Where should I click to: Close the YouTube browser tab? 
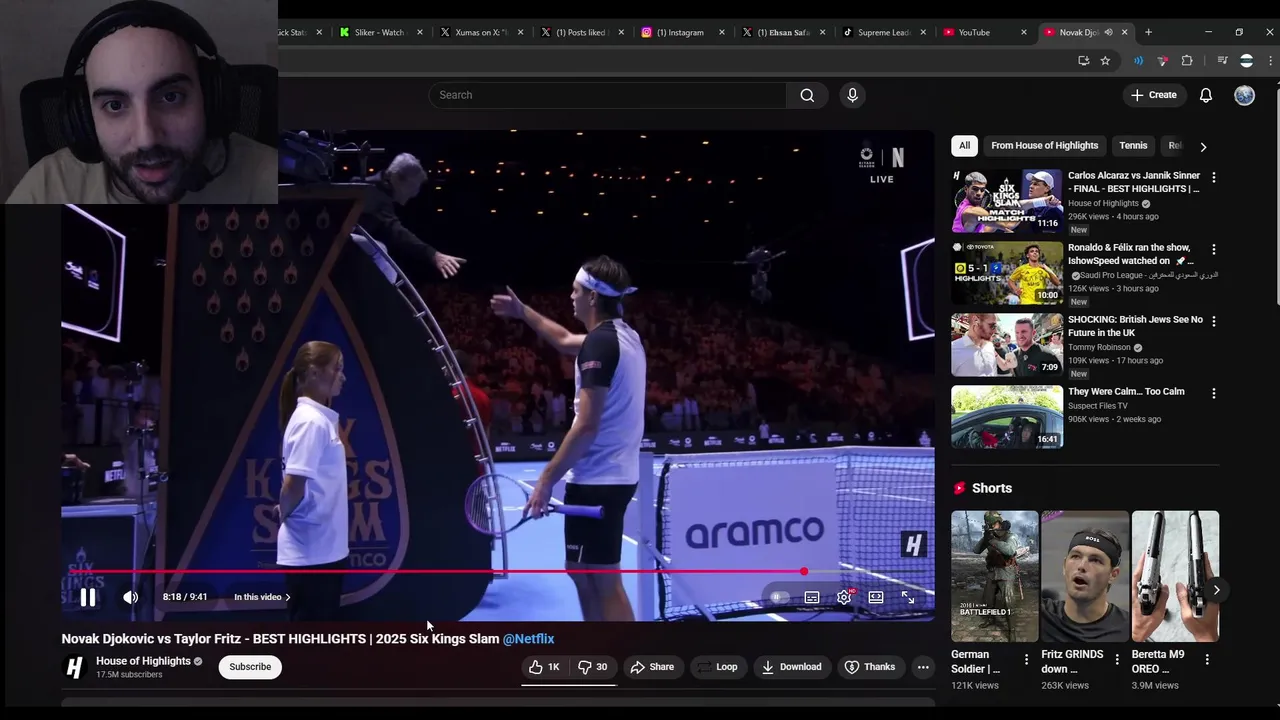1024,32
